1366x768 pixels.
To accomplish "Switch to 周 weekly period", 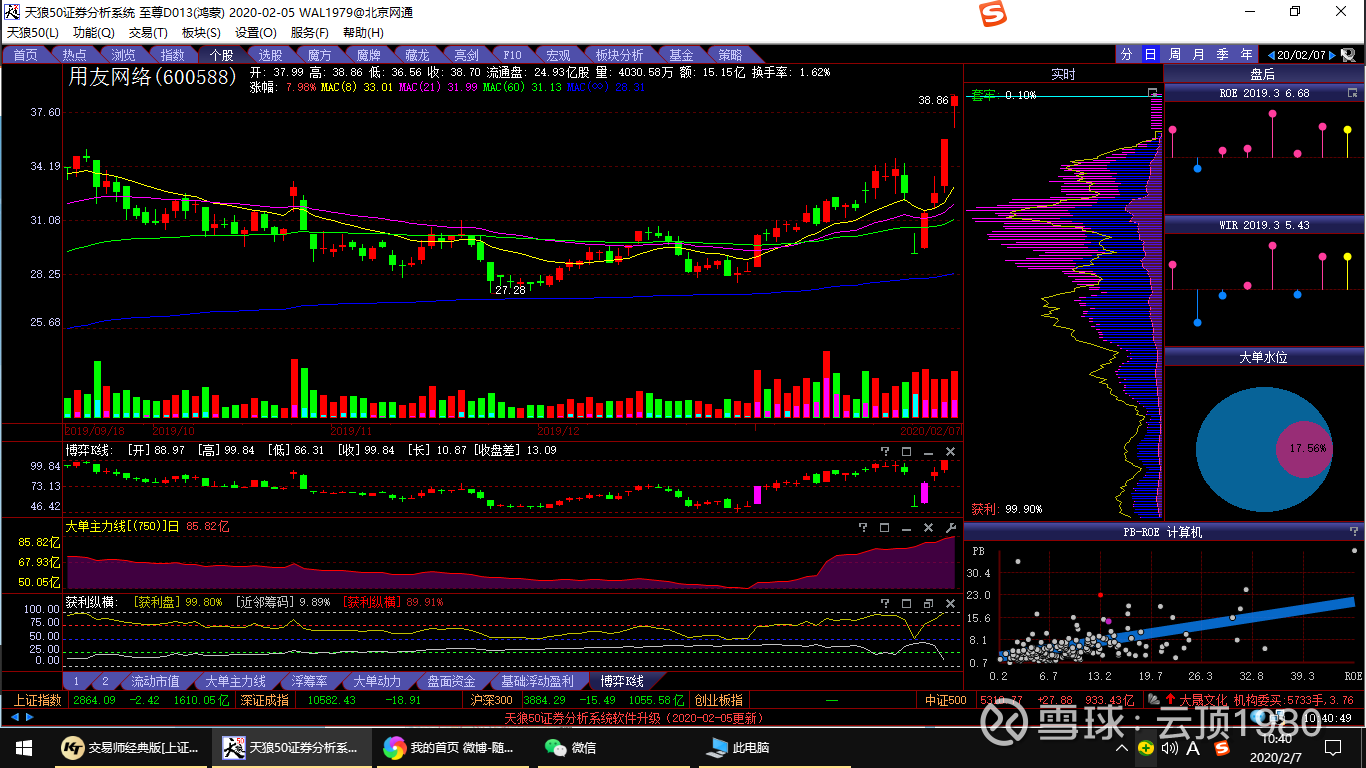I will pos(1174,55).
